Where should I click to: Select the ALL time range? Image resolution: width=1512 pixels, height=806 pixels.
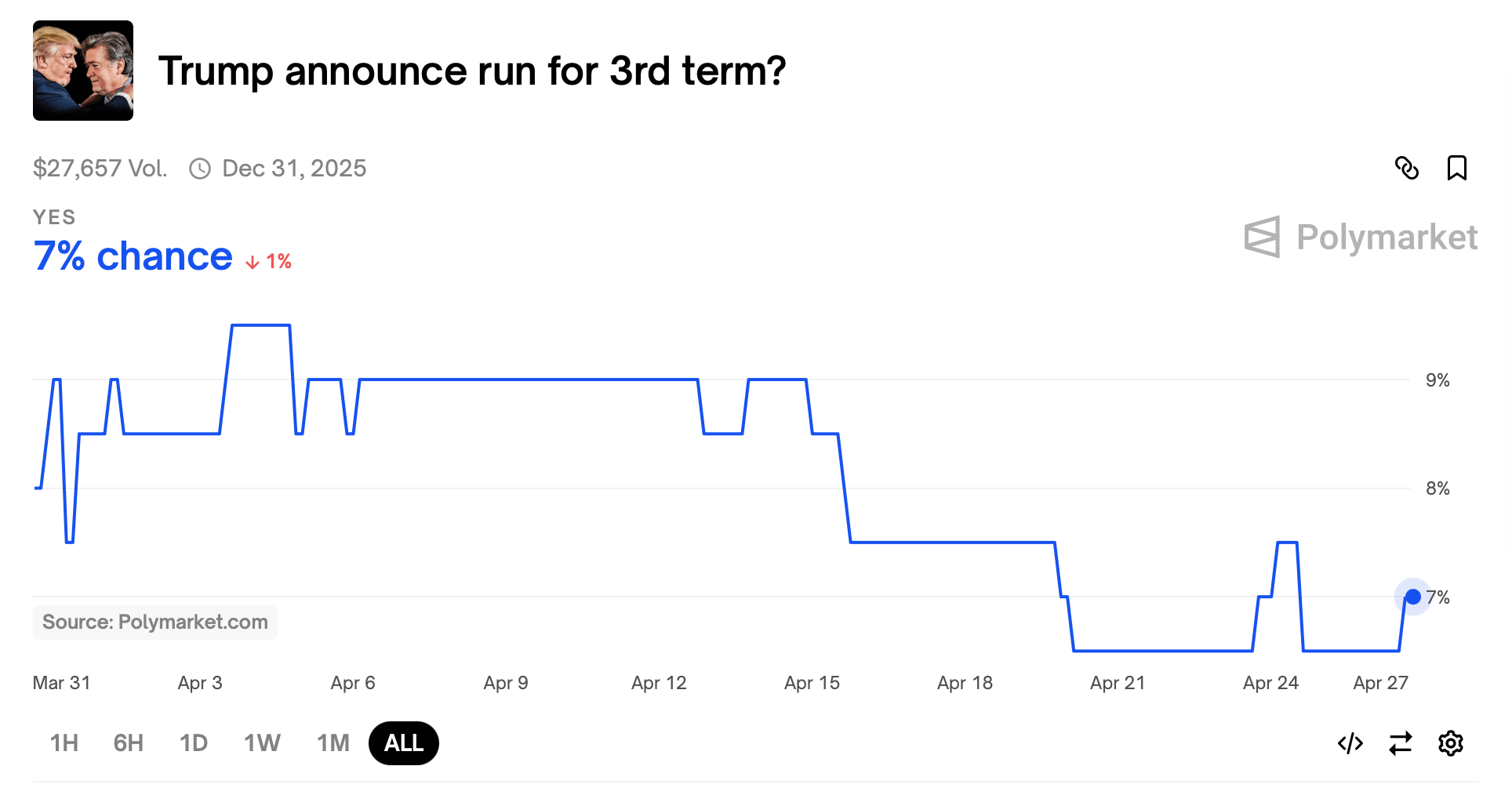pos(404,743)
